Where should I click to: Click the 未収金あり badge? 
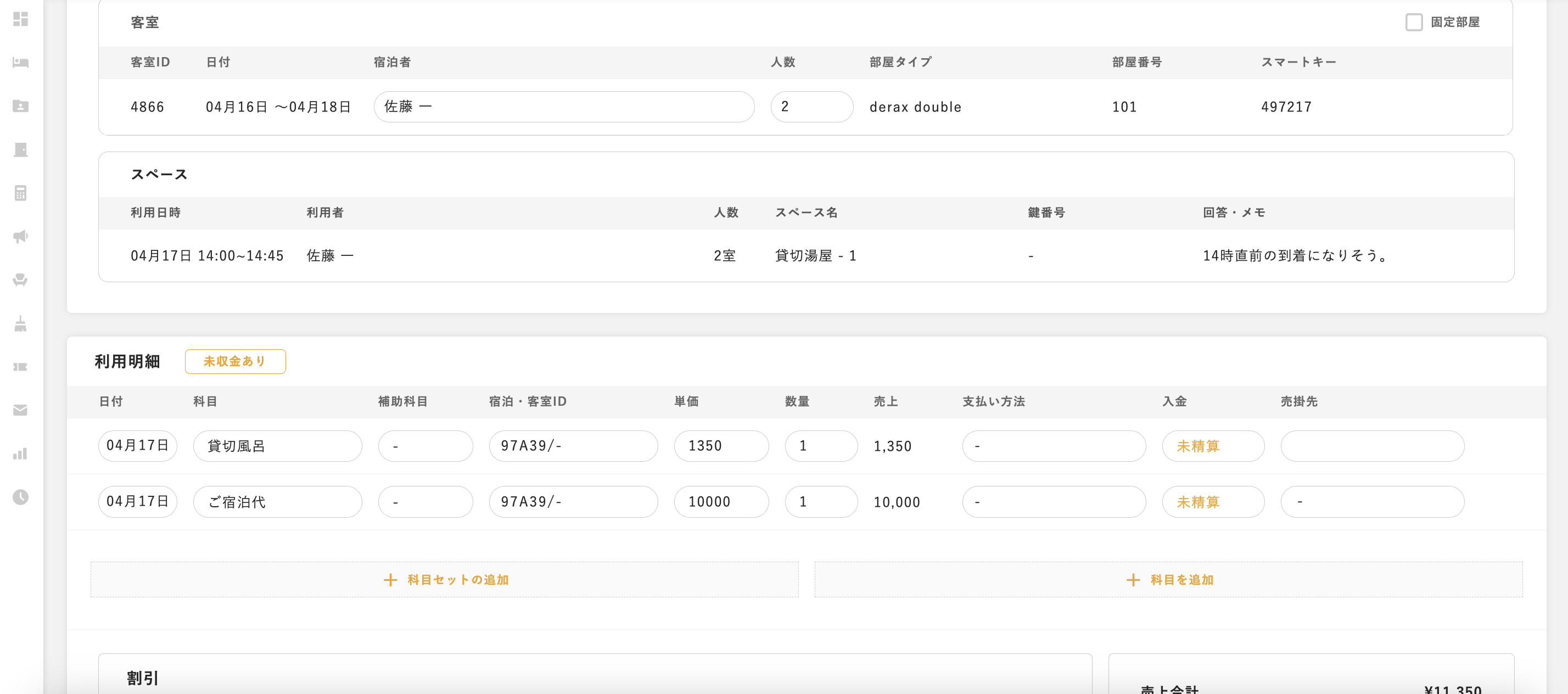(235, 362)
